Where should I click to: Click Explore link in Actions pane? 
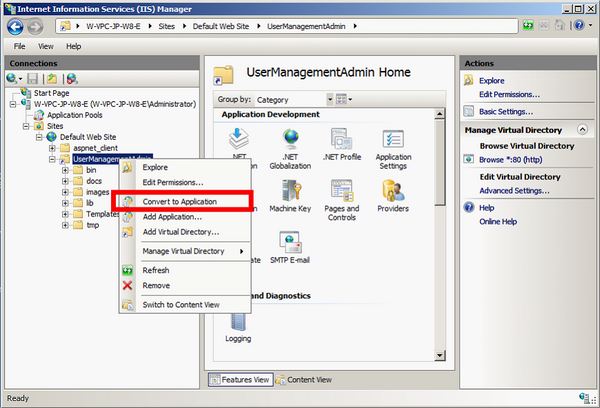pyautogui.click(x=492, y=81)
